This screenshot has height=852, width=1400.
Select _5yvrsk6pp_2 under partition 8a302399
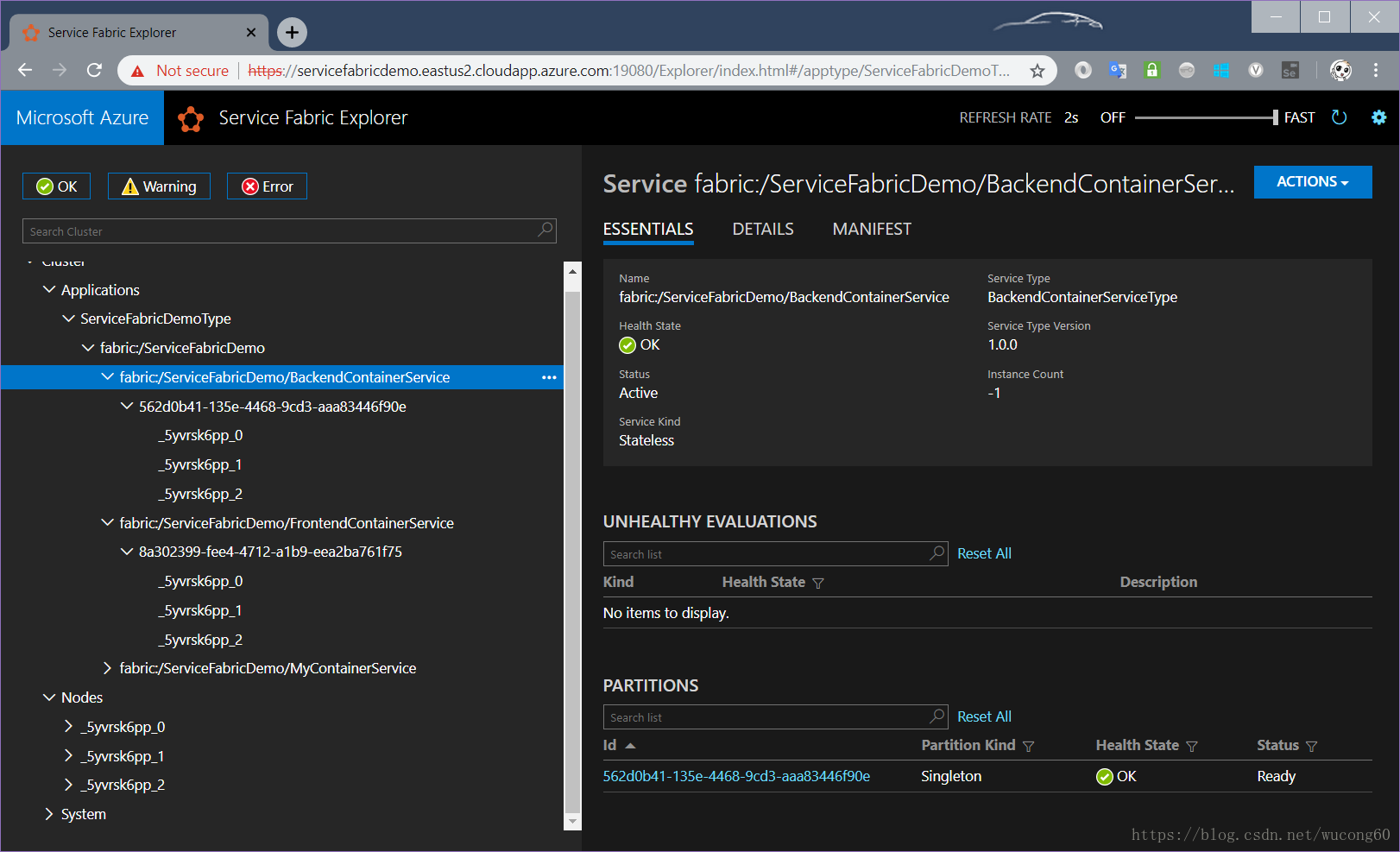200,640
